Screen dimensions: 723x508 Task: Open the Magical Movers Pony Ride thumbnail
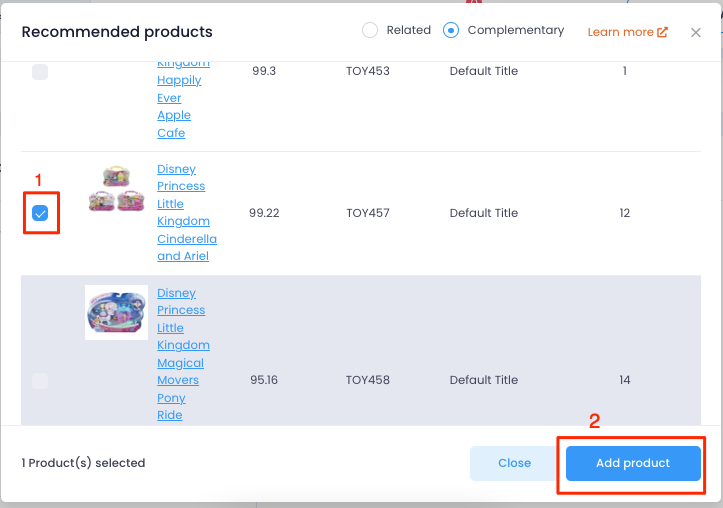pyautogui.click(x=116, y=312)
